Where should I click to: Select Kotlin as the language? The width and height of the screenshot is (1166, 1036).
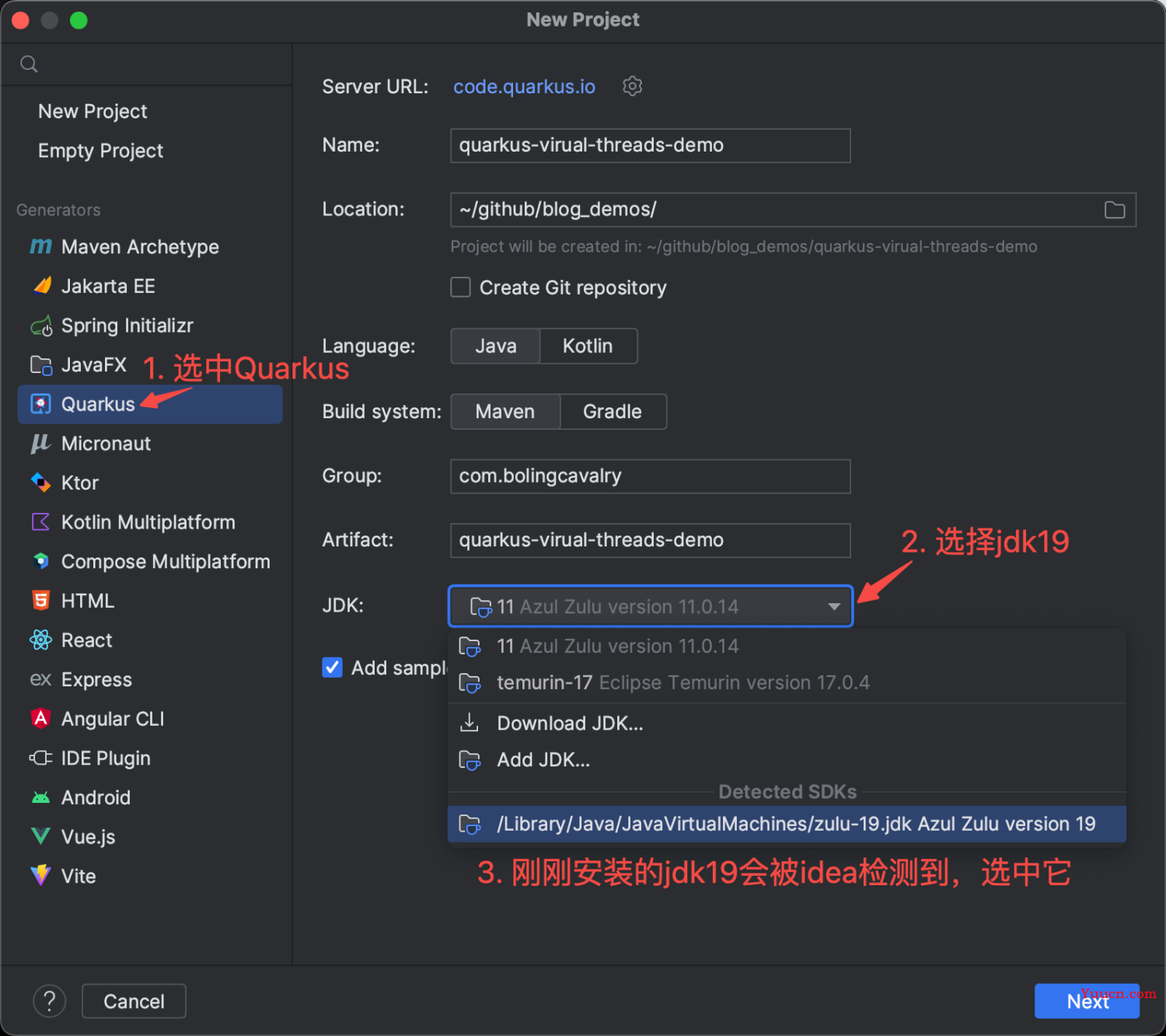(x=588, y=346)
